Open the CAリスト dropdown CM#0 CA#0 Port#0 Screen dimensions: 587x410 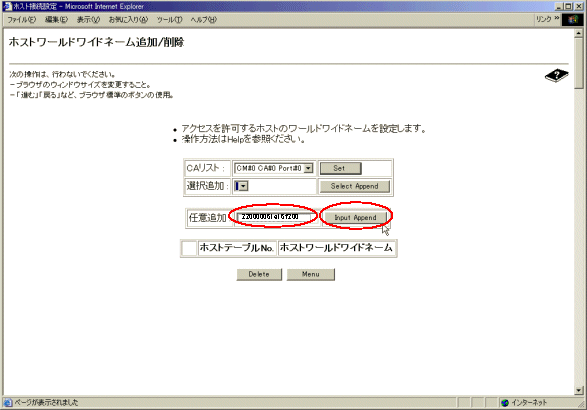(273, 168)
